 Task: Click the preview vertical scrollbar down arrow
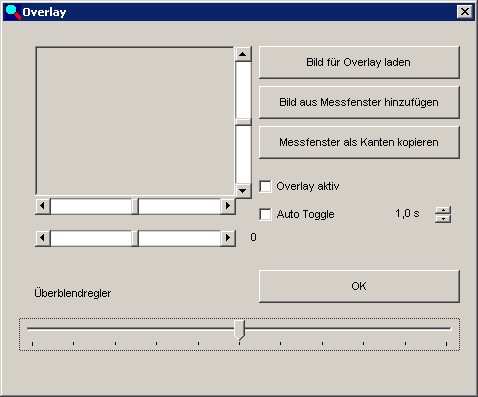coord(243,191)
